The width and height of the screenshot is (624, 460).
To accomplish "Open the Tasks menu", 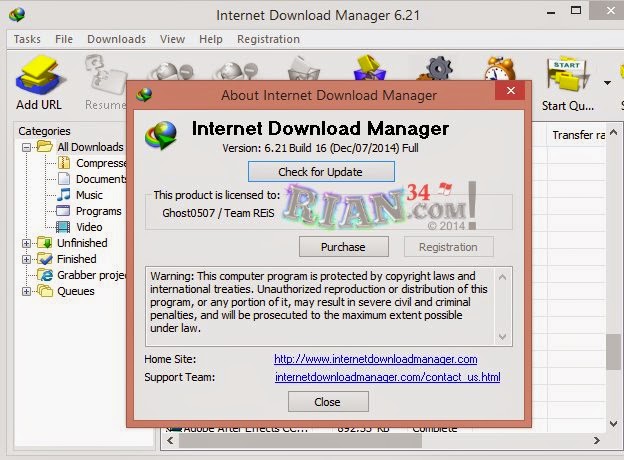I will point(27,39).
